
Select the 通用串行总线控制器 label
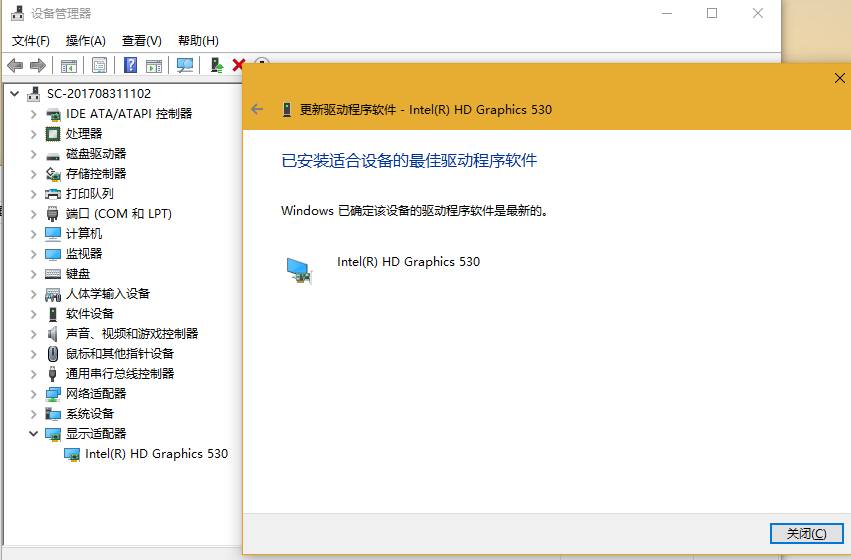[119, 373]
